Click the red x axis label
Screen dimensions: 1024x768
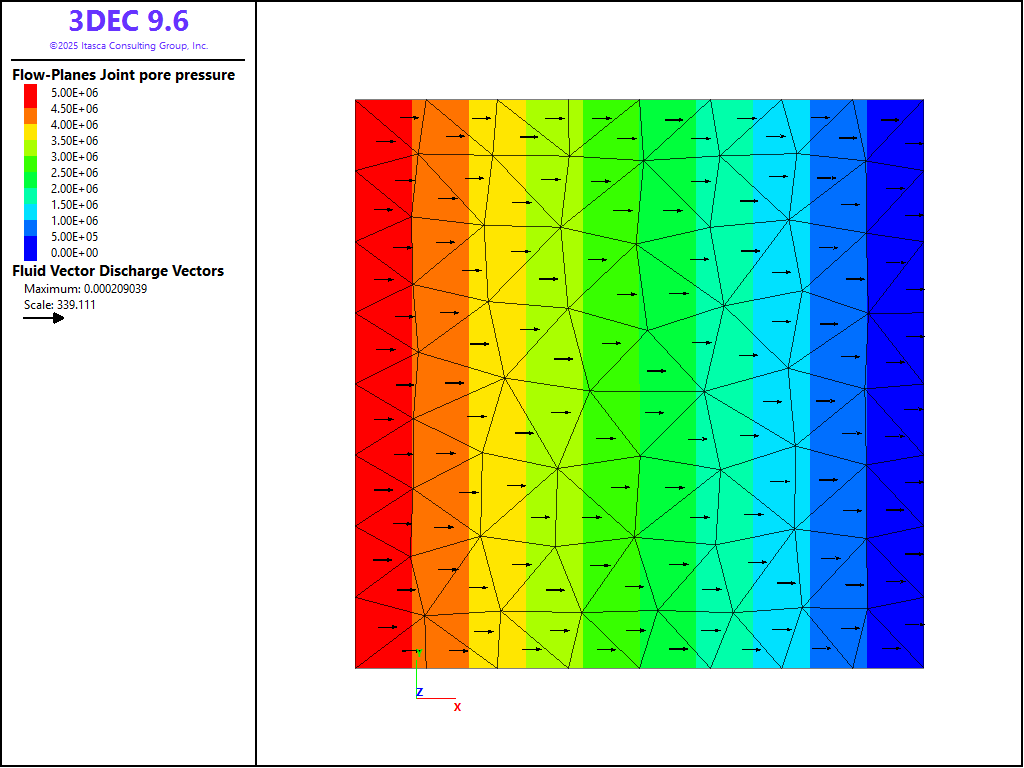pyautogui.click(x=457, y=707)
